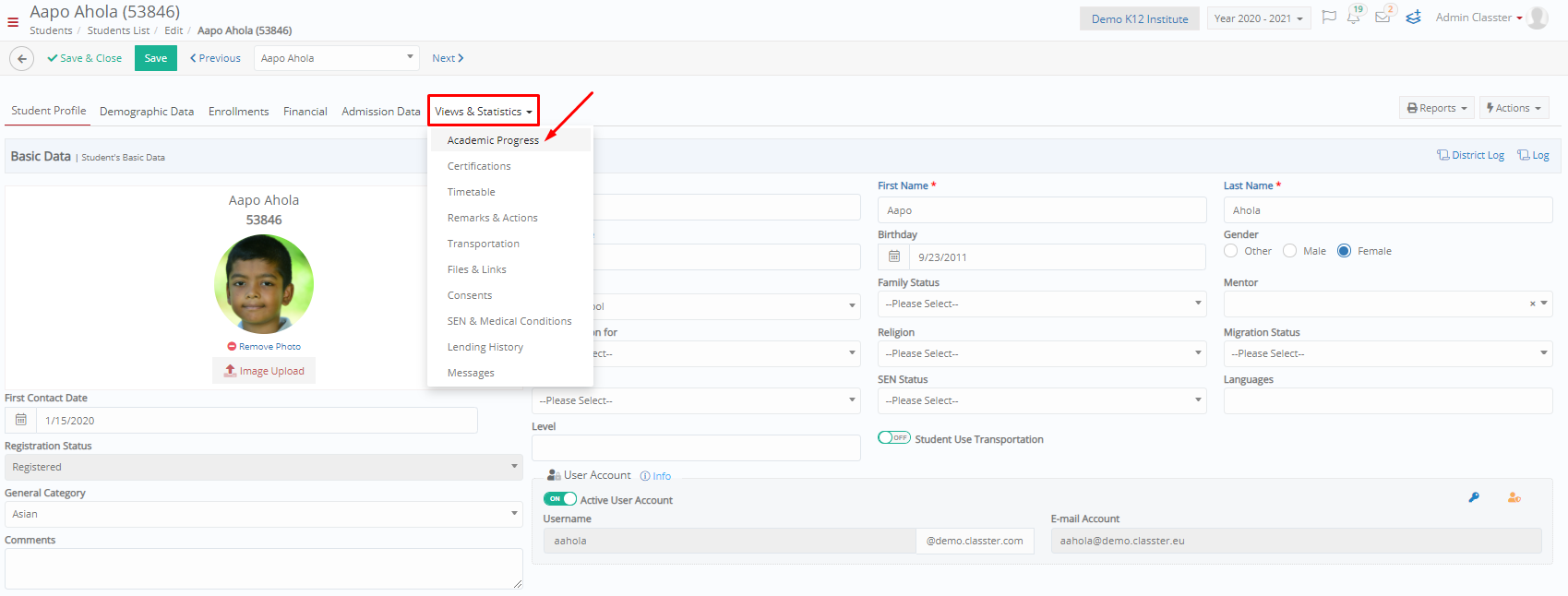Switch to Student Profile tab
1568x596 pixels.
pyautogui.click(x=49, y=111)
